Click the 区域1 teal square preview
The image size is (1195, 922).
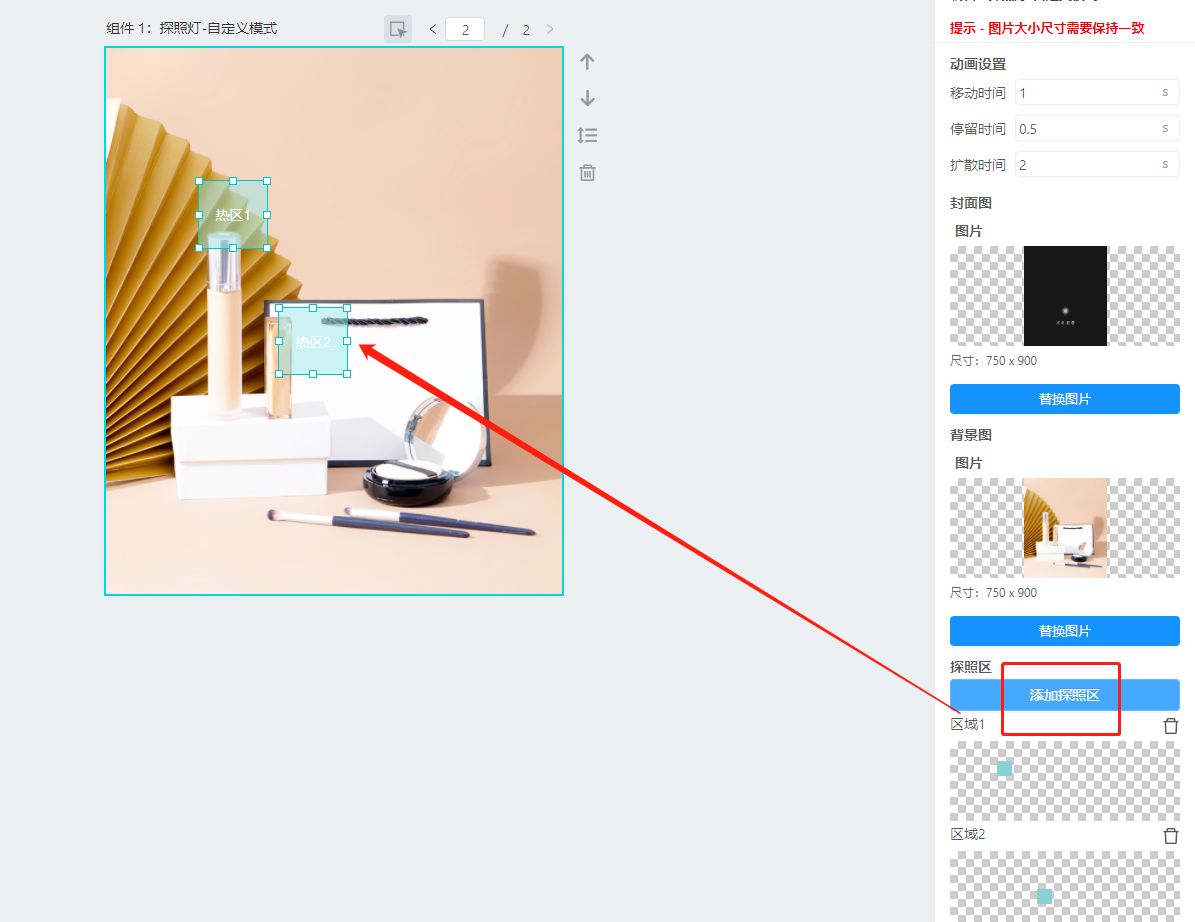[x=1004, y=768]
